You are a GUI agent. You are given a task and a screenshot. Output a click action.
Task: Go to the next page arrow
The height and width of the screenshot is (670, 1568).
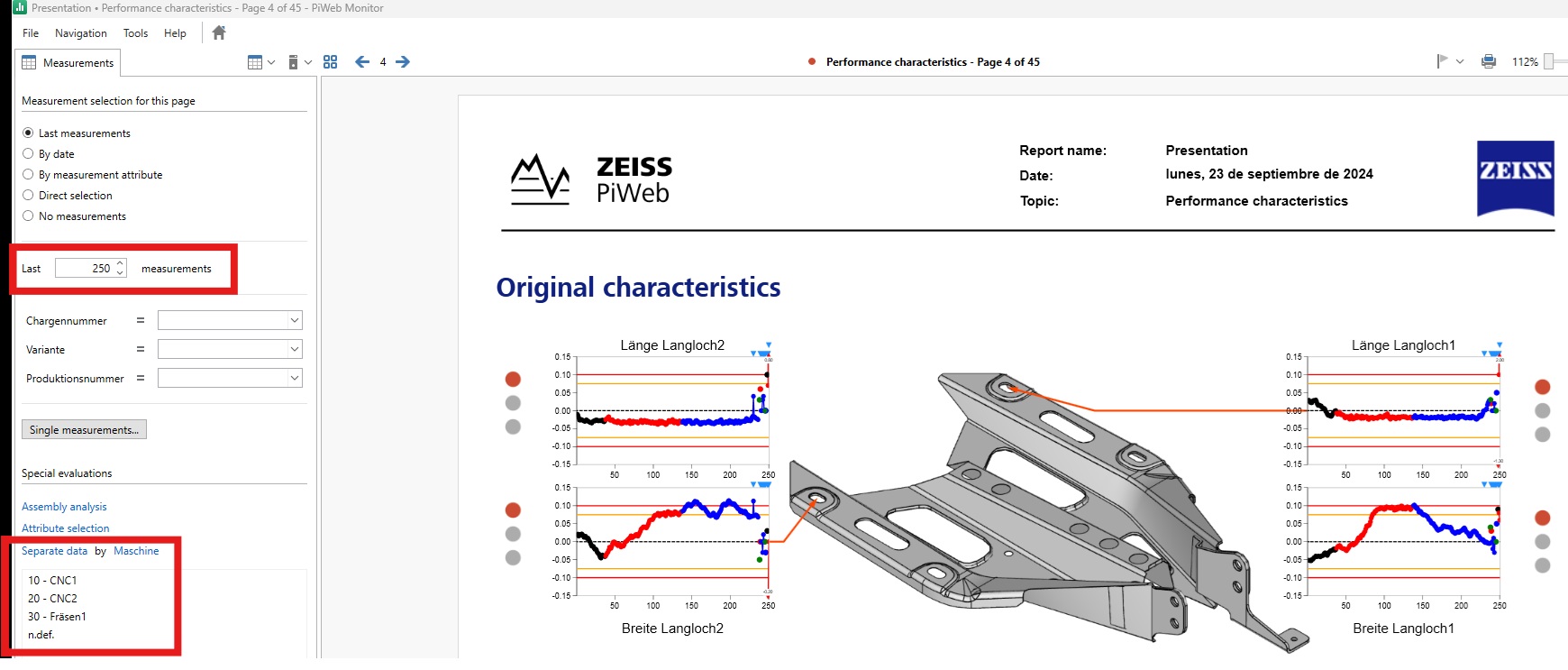pos(403,62)
